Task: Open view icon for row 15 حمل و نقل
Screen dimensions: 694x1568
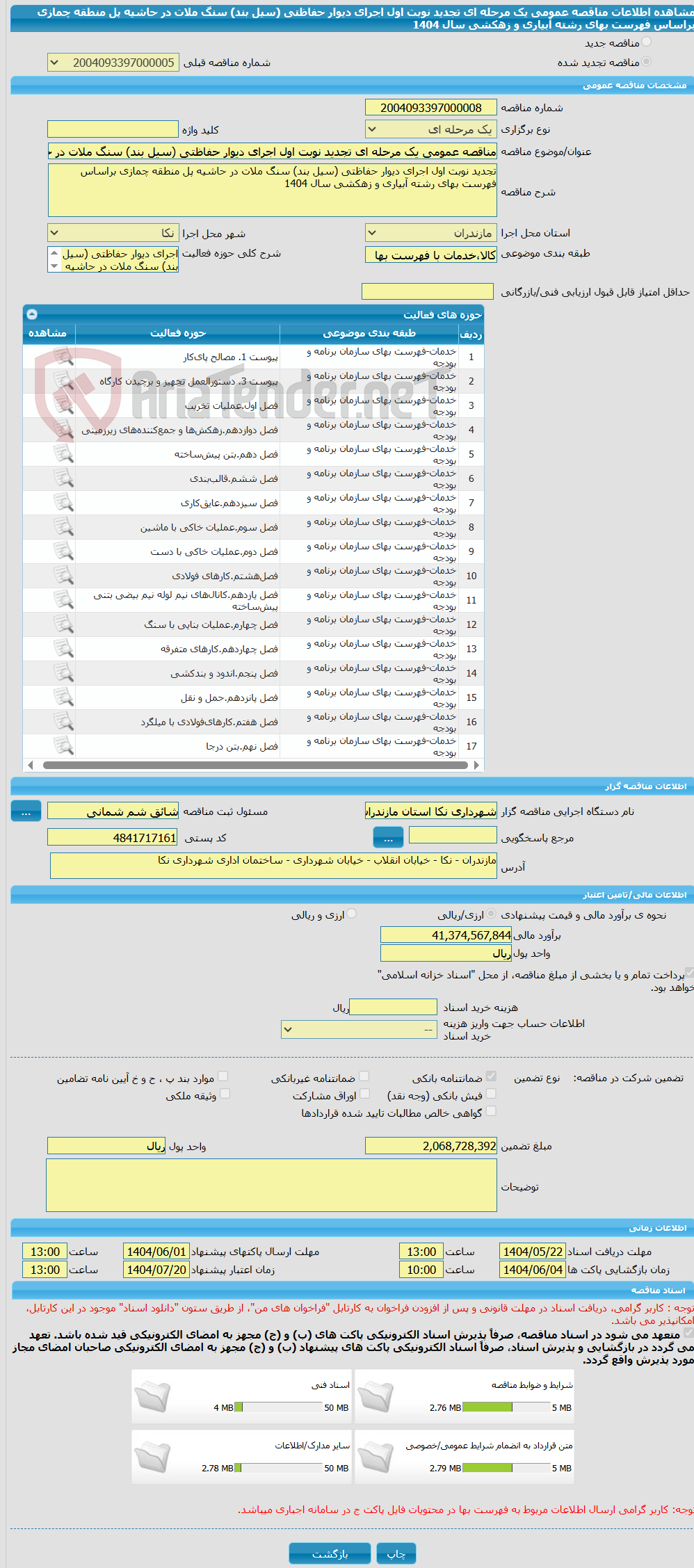Action: pyautogui.click(x=63, y=697)
